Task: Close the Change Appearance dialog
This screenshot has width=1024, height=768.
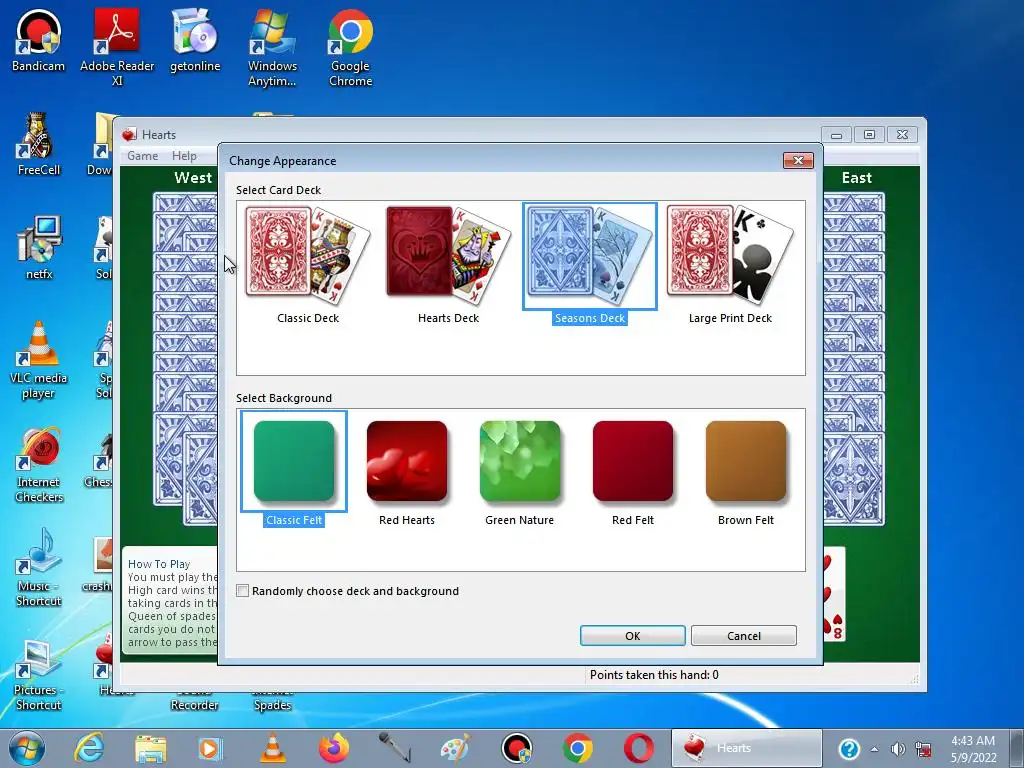Action: coord(798,161)
